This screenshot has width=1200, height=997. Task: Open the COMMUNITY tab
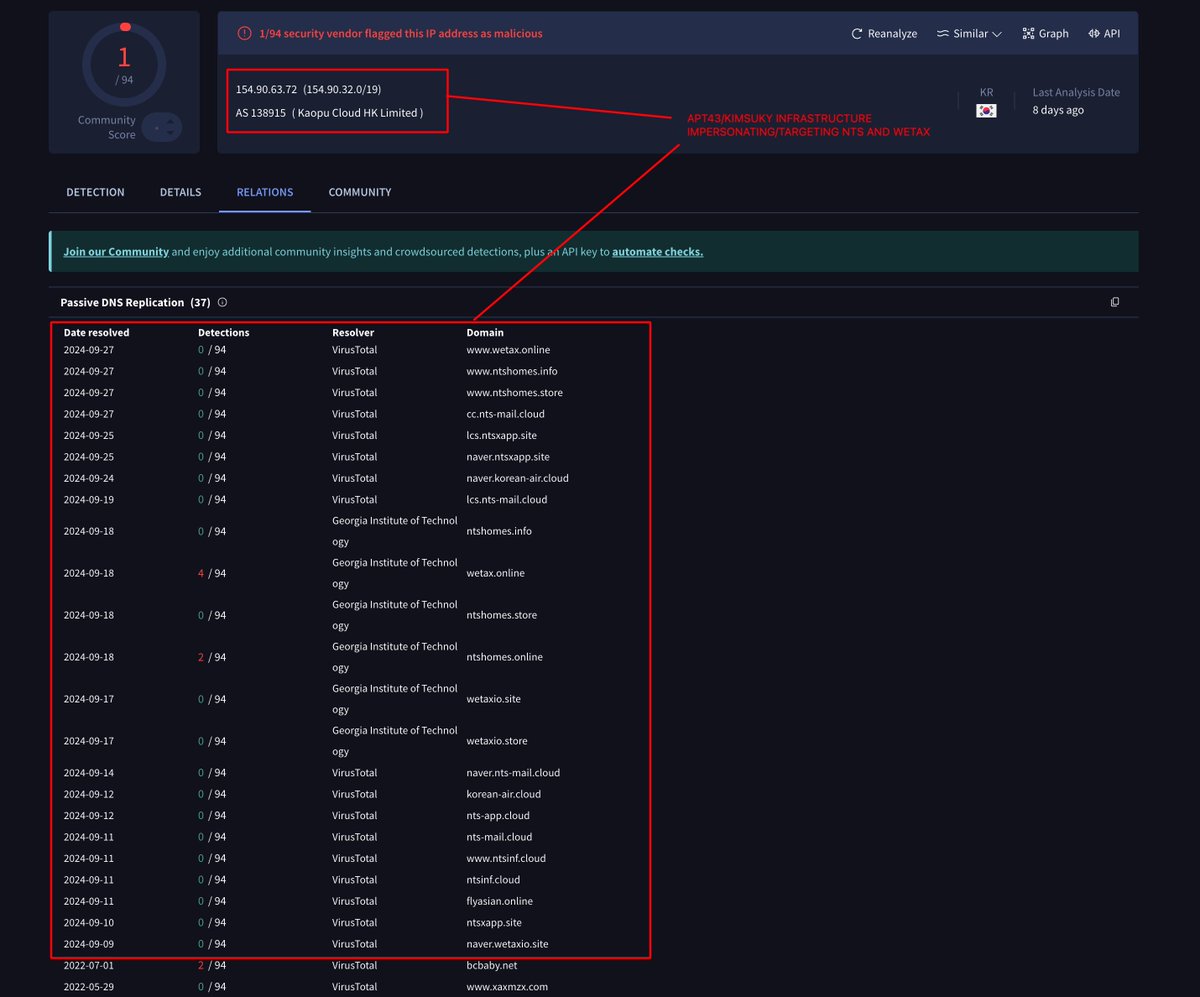[x=359, y=192]
